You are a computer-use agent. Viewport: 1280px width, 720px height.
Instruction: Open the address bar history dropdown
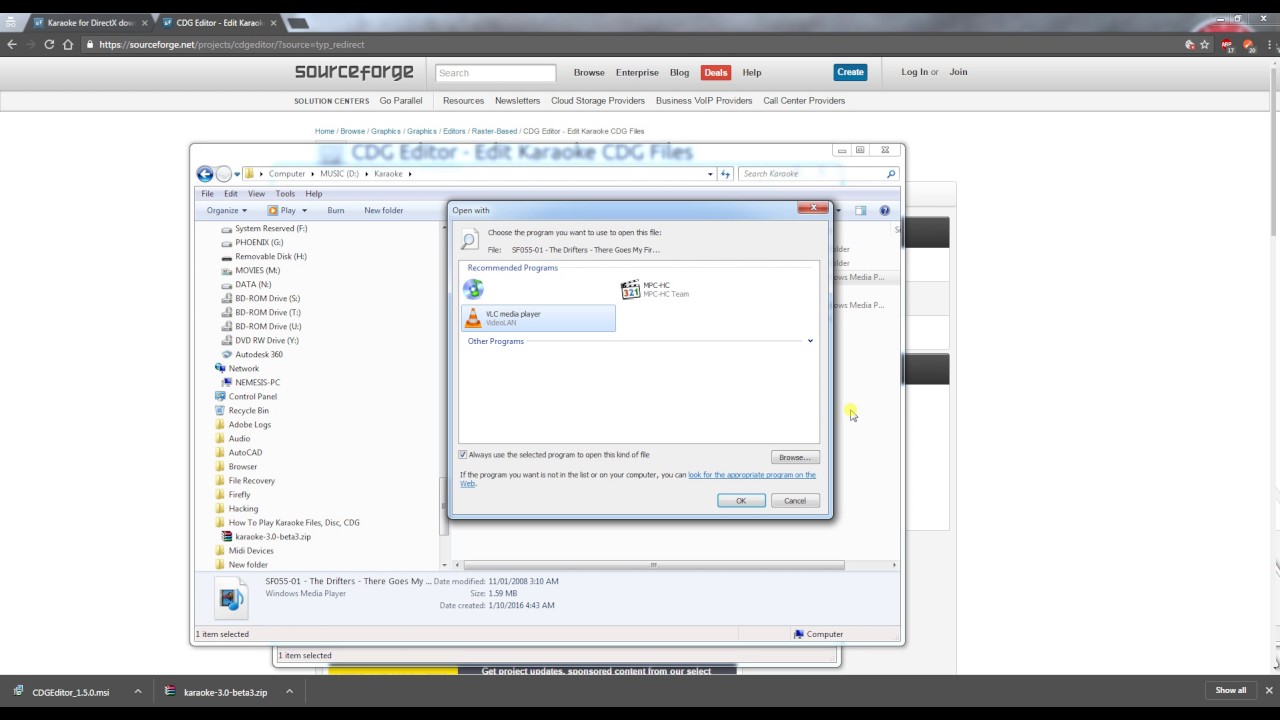[710, 174]
